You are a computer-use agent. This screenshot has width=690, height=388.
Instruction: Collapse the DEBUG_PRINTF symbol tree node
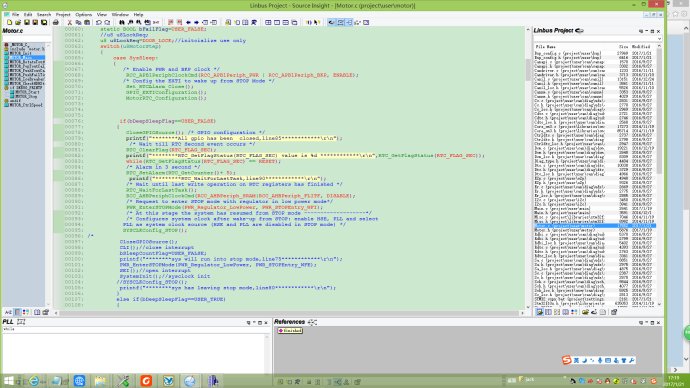coord(6,88)
